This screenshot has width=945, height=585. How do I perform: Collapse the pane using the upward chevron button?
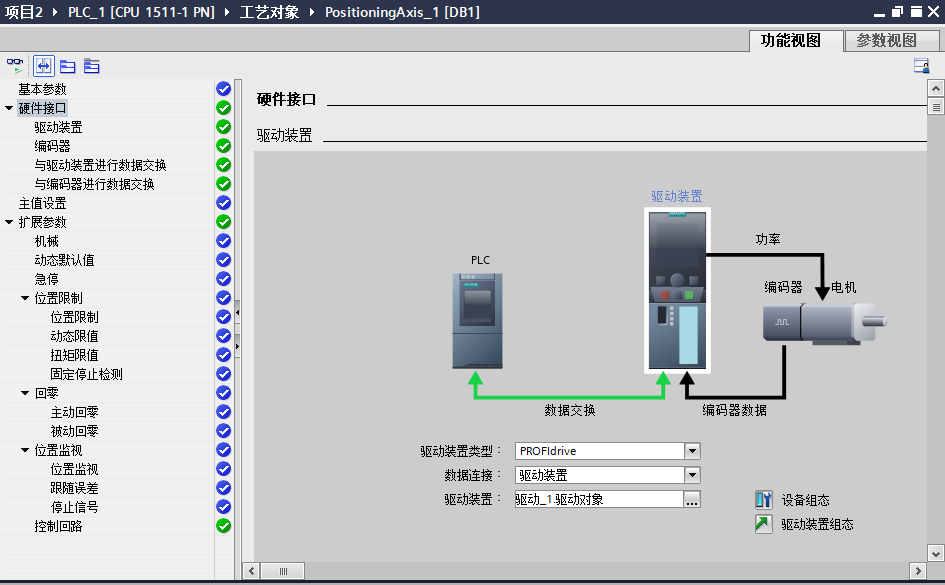(x=934, y=88)
